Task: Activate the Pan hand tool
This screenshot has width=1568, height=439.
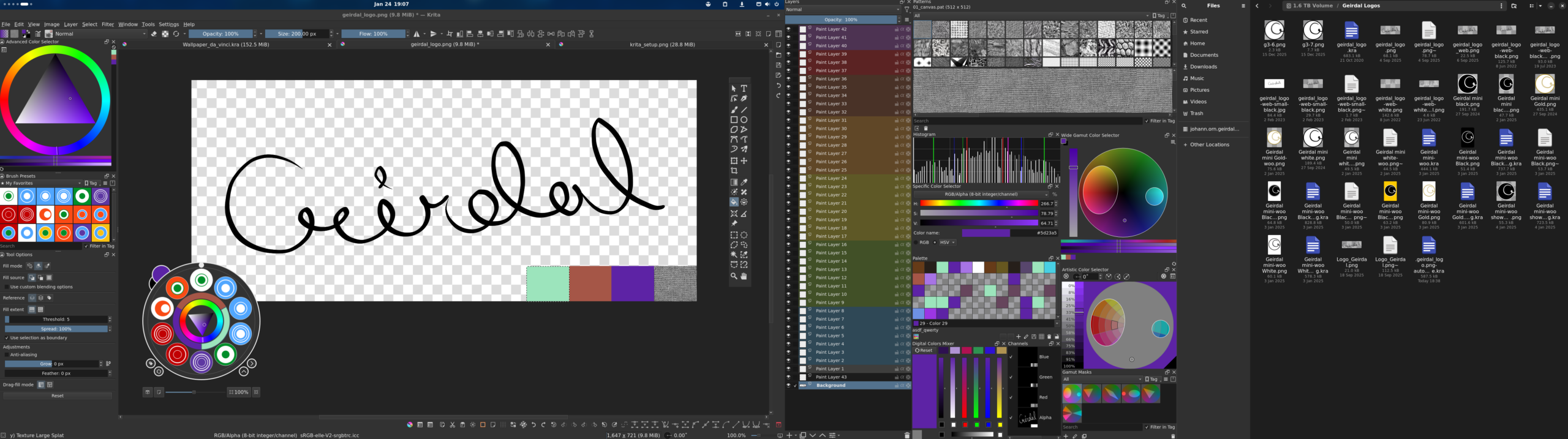Action: point(744,276)
